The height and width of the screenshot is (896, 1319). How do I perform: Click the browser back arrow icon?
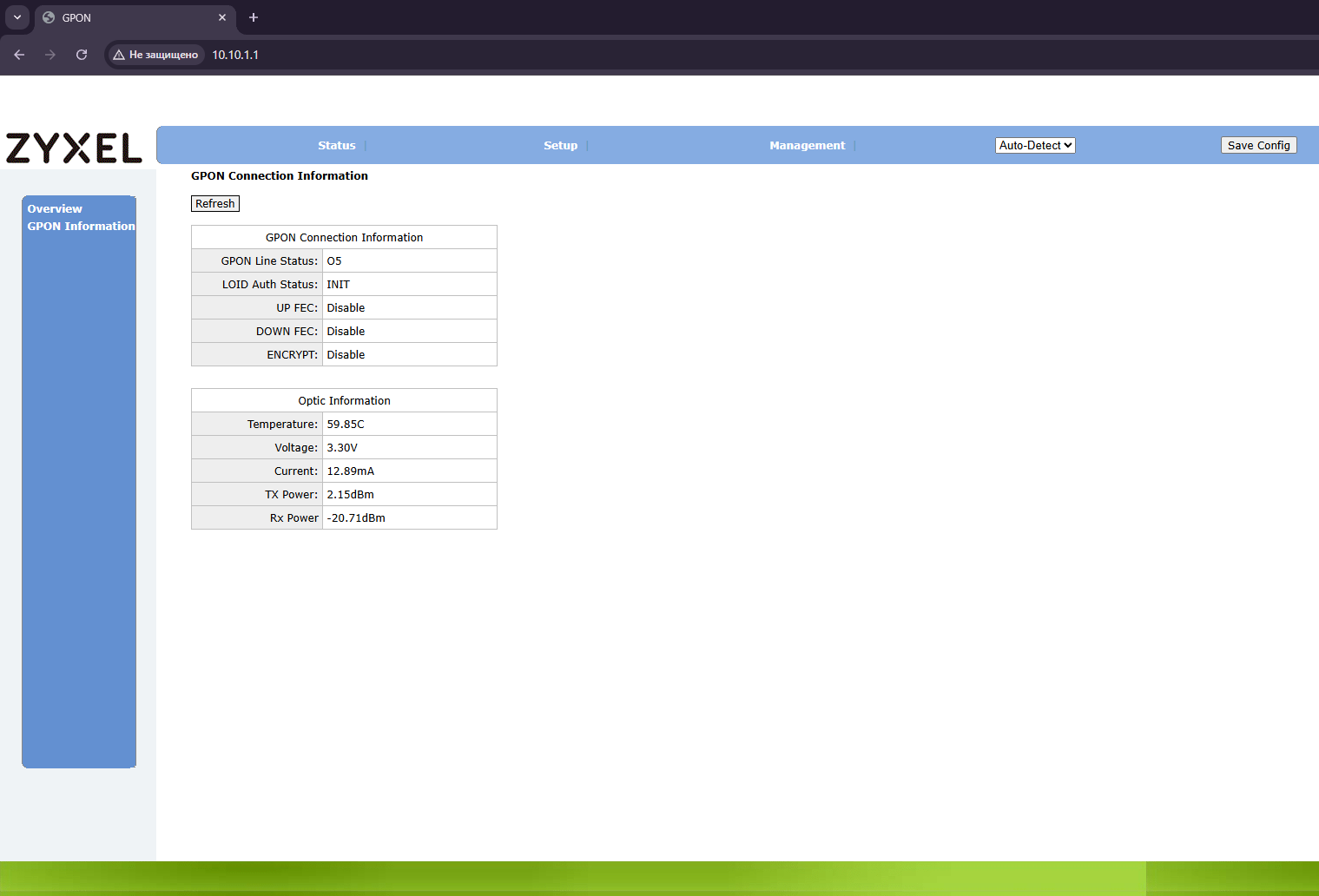pos(19,55)
